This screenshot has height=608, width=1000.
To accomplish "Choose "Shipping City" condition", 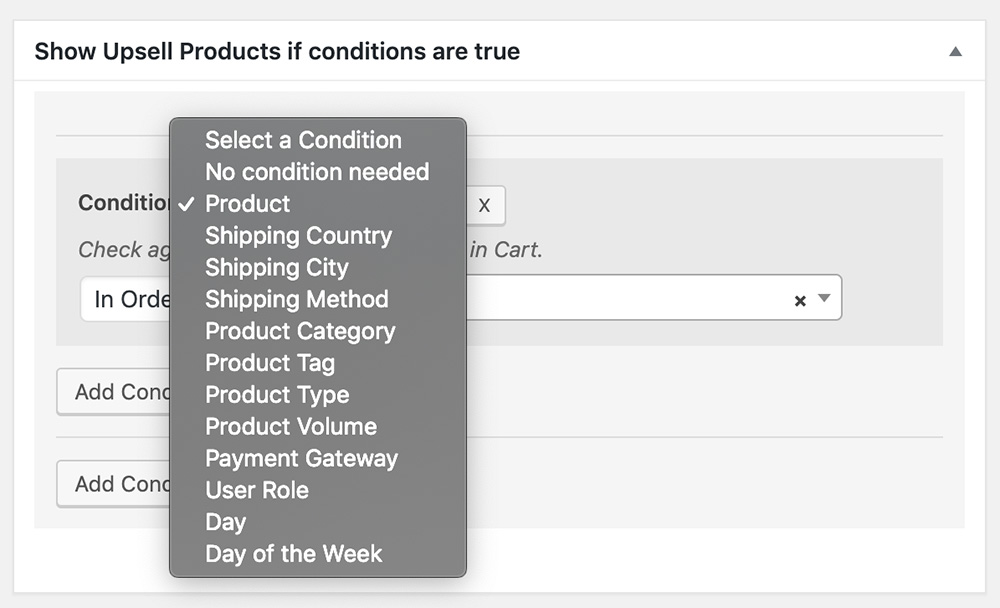I will 276,268.
